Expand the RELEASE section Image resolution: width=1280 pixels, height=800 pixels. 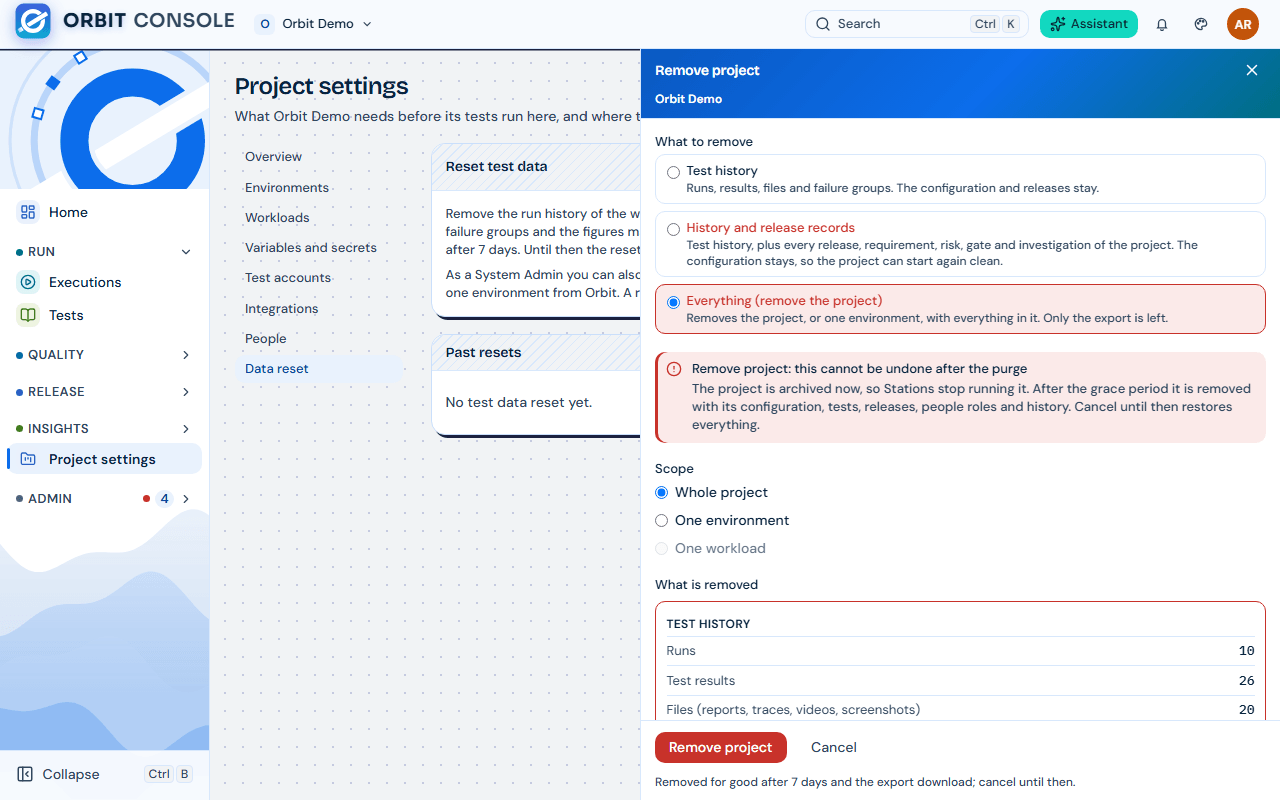point(104,392)
